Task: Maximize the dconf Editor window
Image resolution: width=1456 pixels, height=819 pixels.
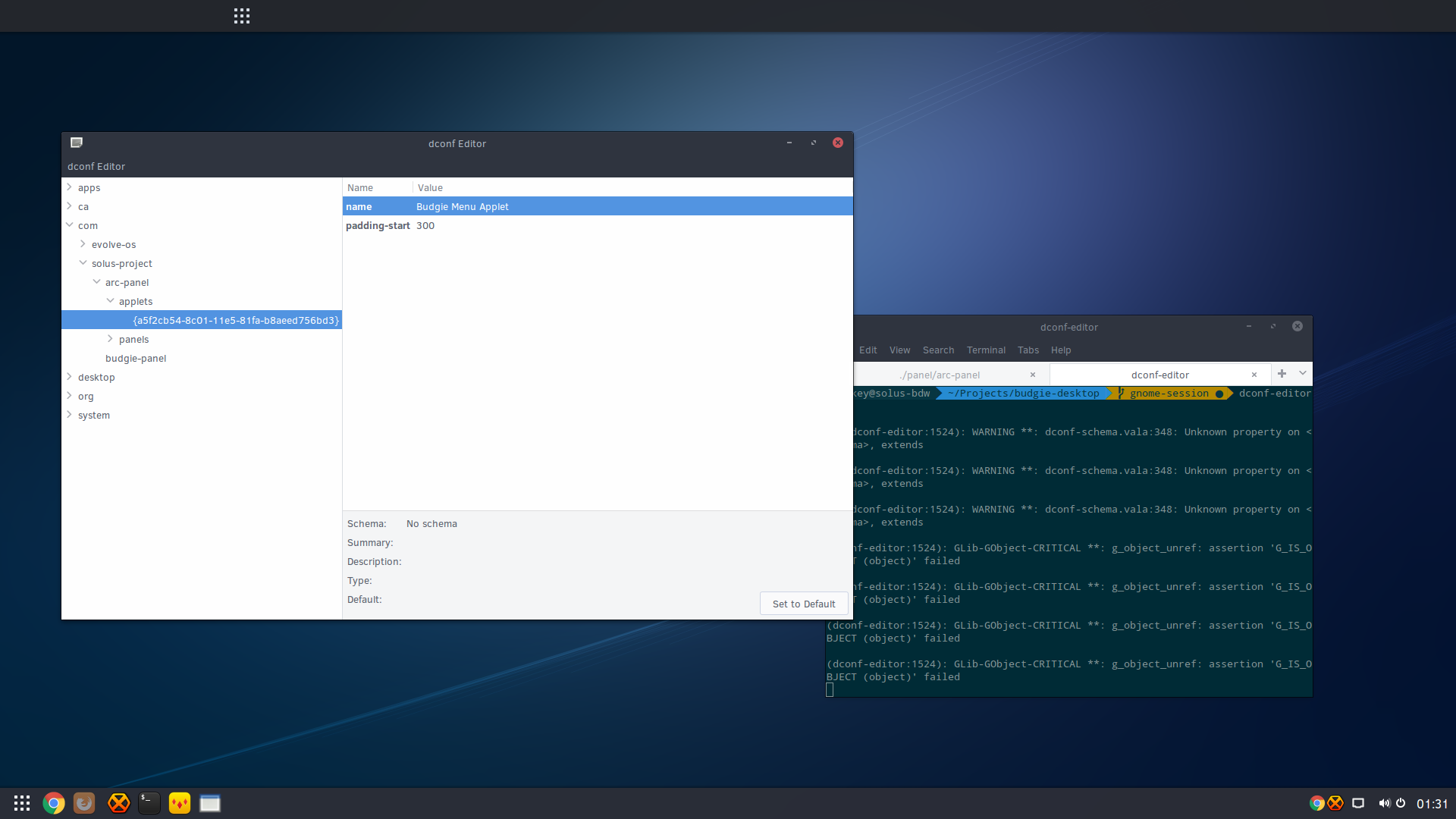Action: 814,143
